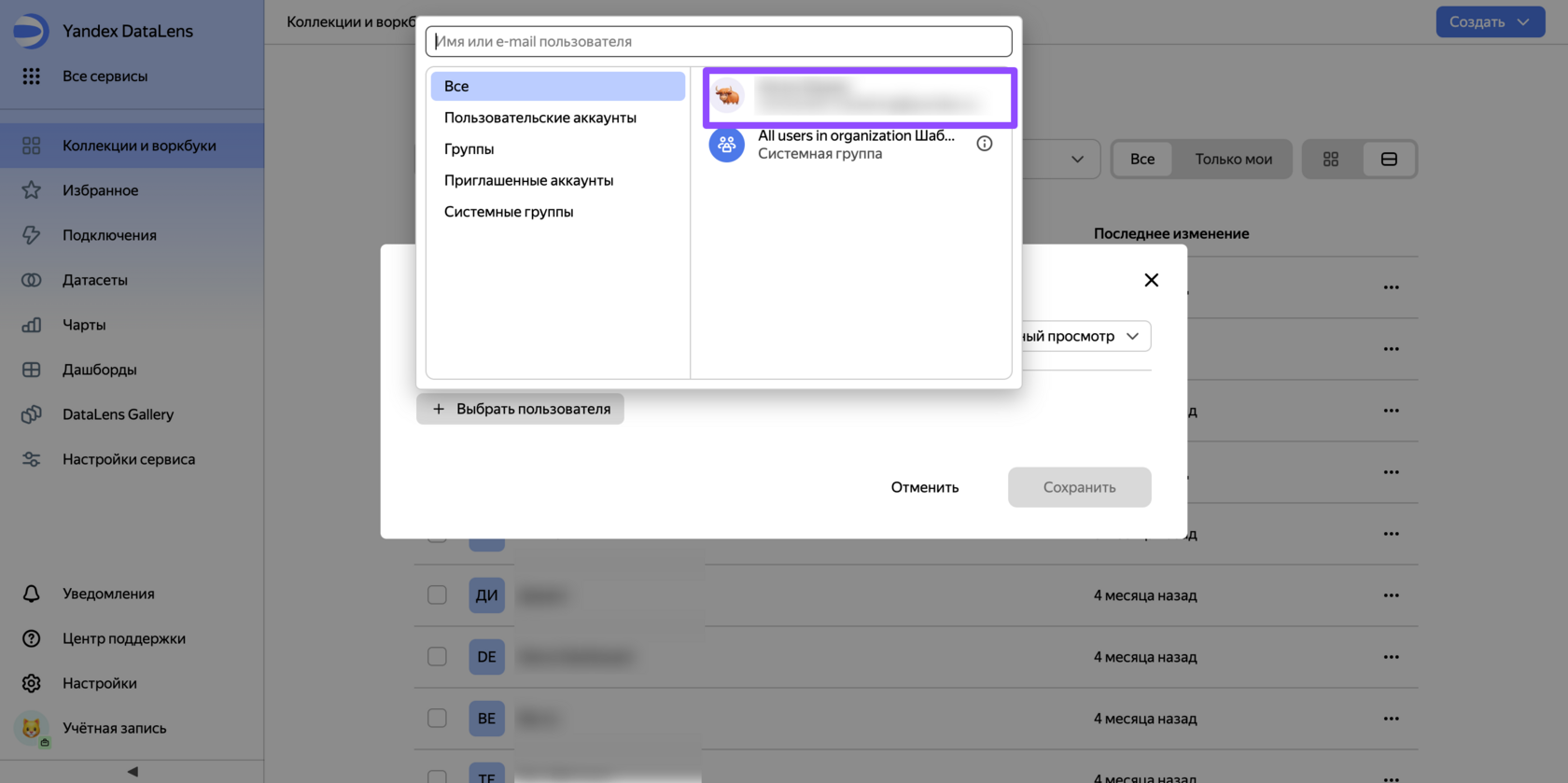The height and width of the screenshot is (783, 1568).
Task: Open Настройки gear icon
Action: tap(31, 683)
